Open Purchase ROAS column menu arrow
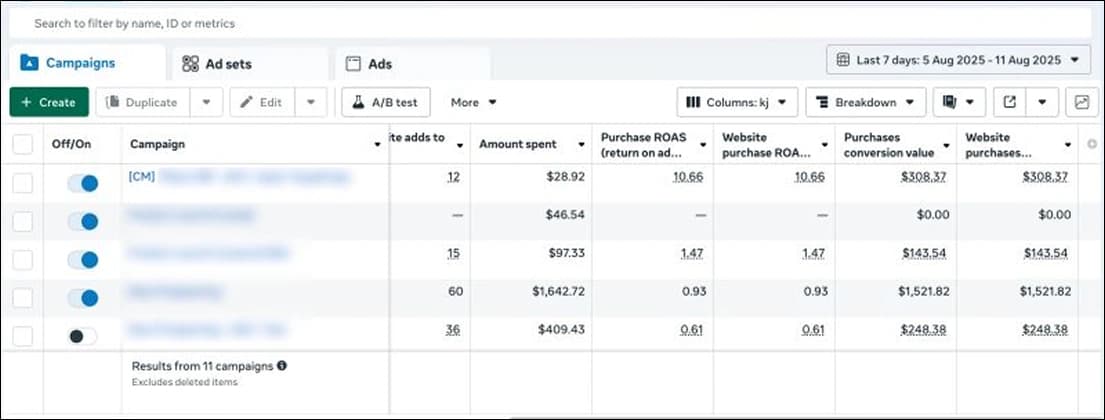Viewport: 1105px width, 420px height. pos(703,144)
